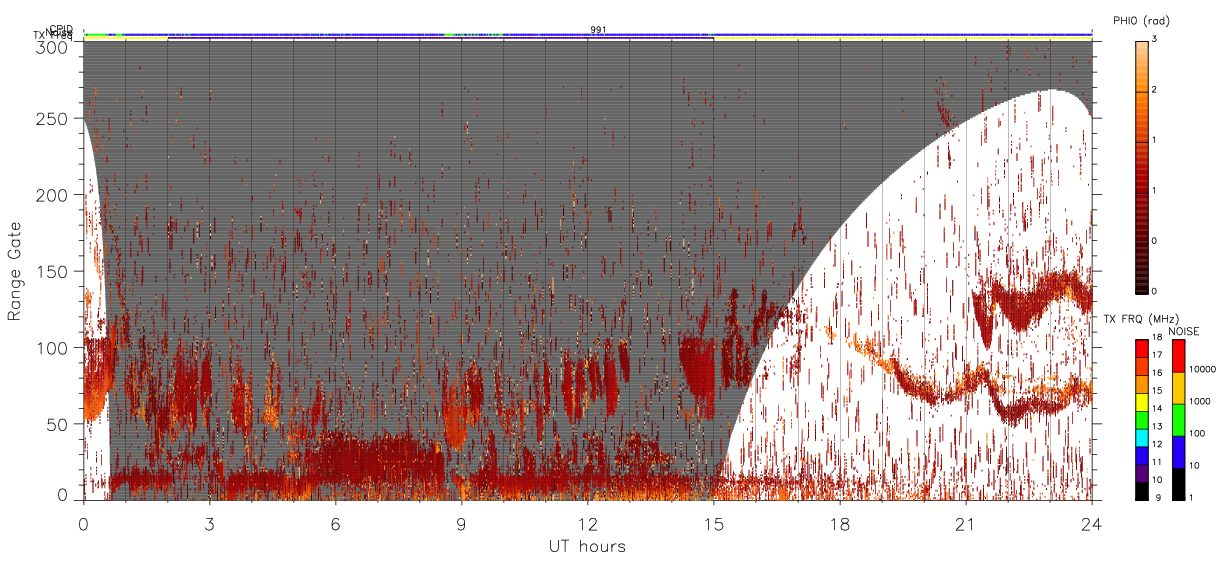Click the 6 tick on UT hours axis
The image size is (1228, 567).
pos(336,523)
